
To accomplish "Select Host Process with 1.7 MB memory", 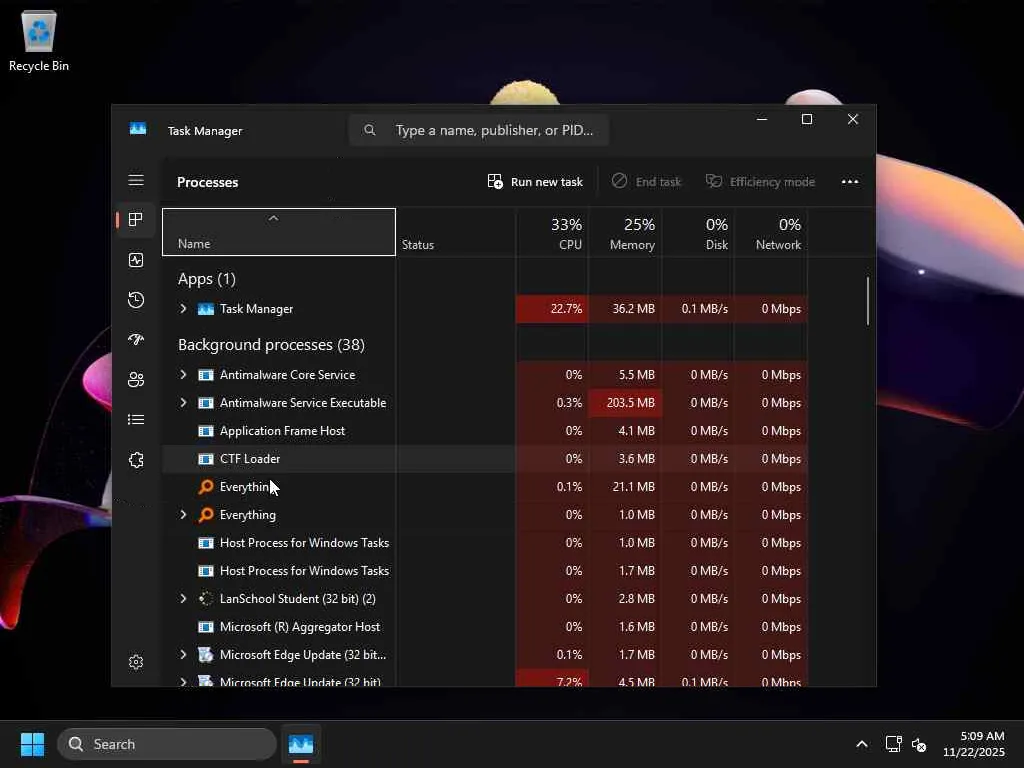I will pos(485,570).
